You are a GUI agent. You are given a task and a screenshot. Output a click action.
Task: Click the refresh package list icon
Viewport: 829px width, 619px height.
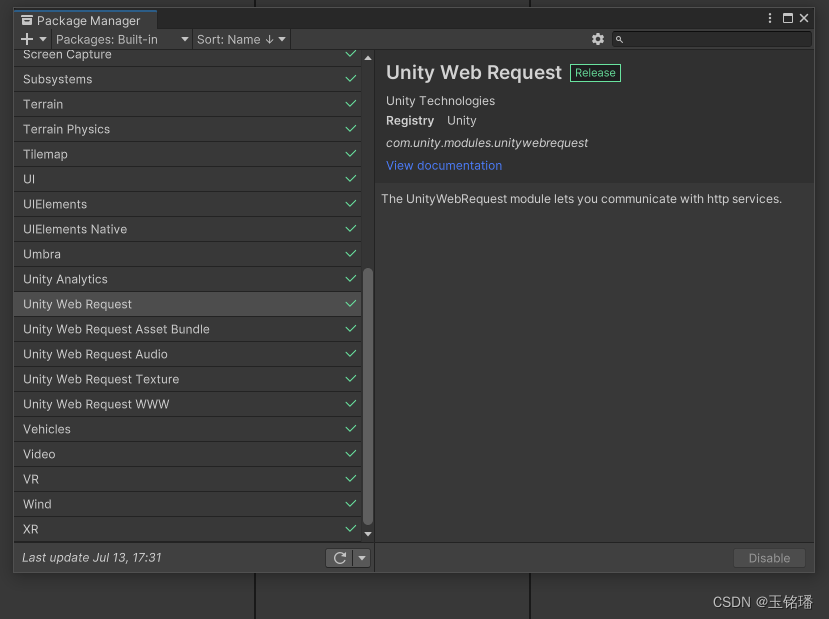coord(339,558)
